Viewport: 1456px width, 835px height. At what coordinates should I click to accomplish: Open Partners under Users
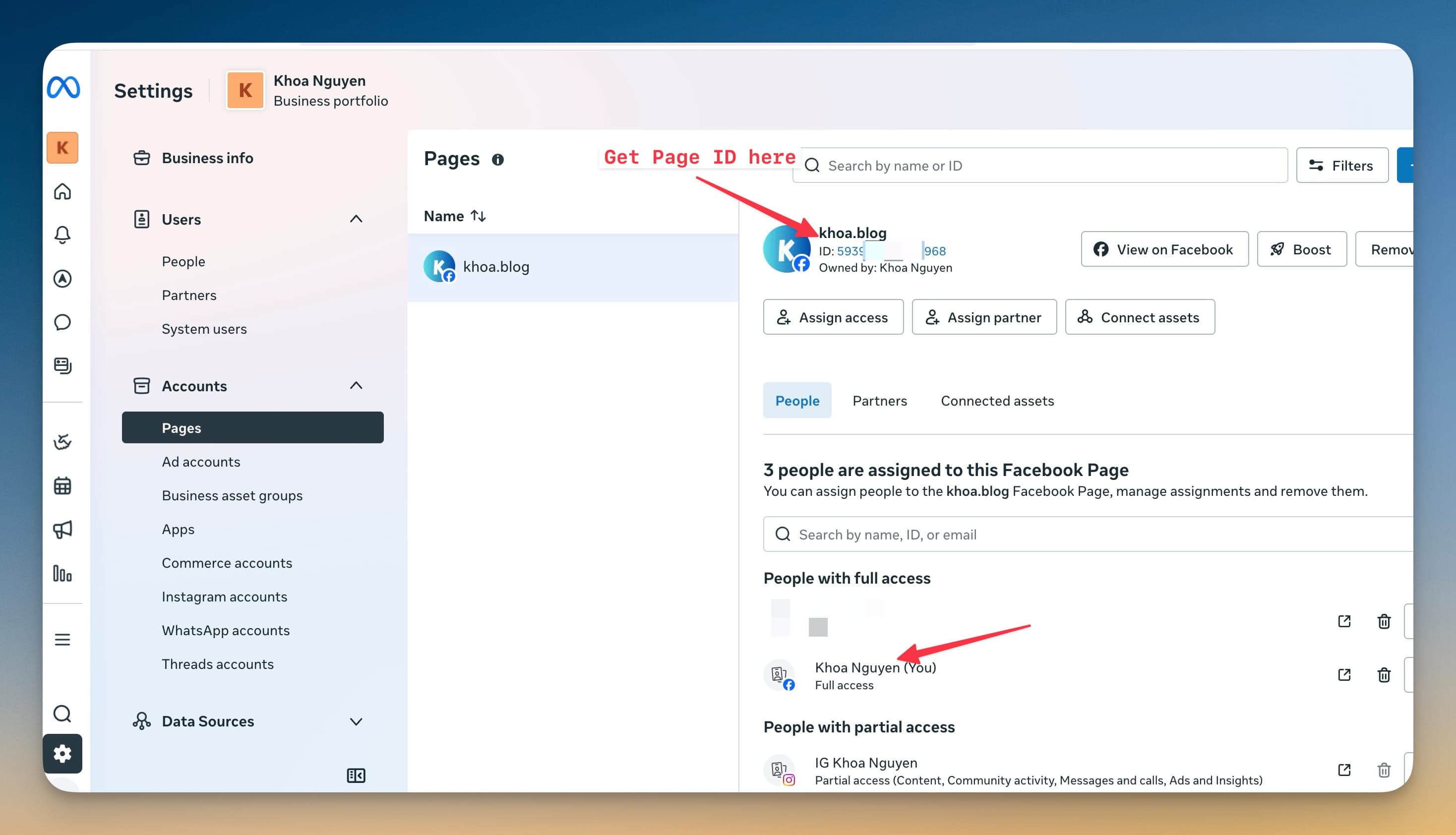[x=189, y=296]
